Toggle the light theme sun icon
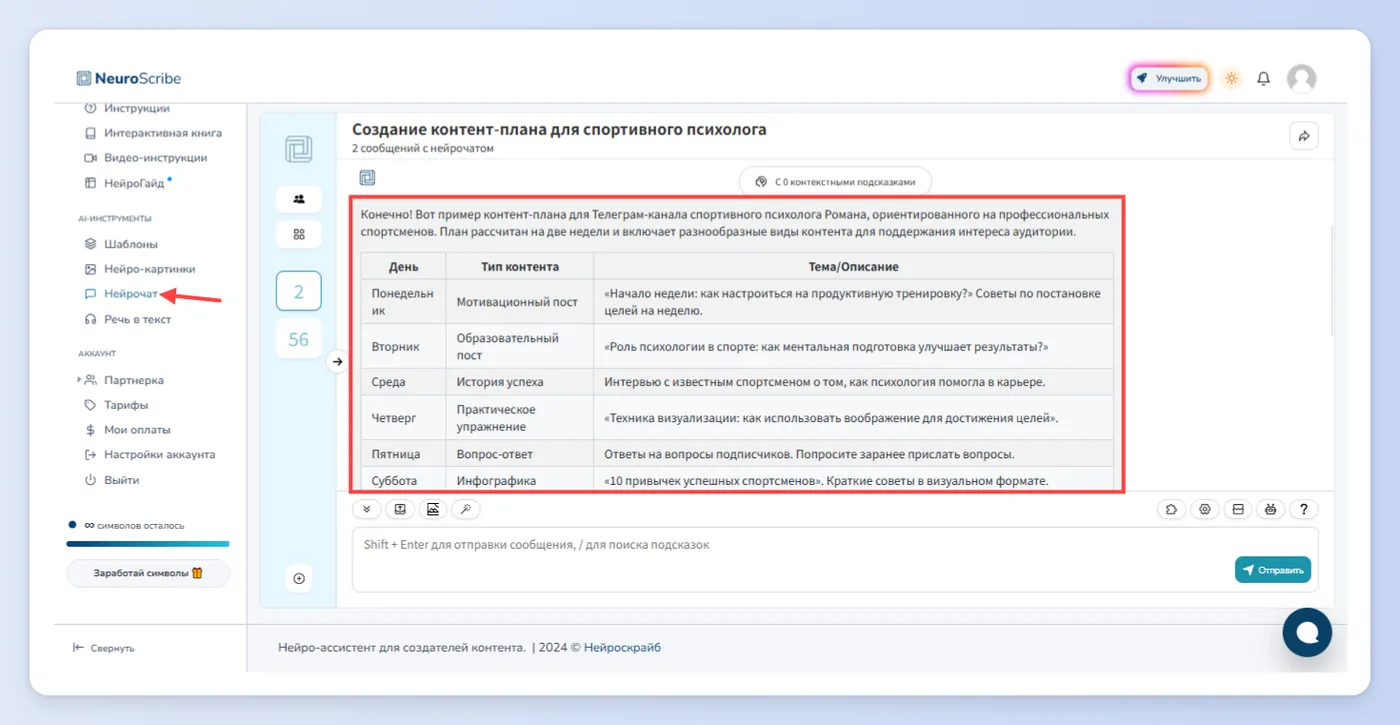 pos(1231,78)
